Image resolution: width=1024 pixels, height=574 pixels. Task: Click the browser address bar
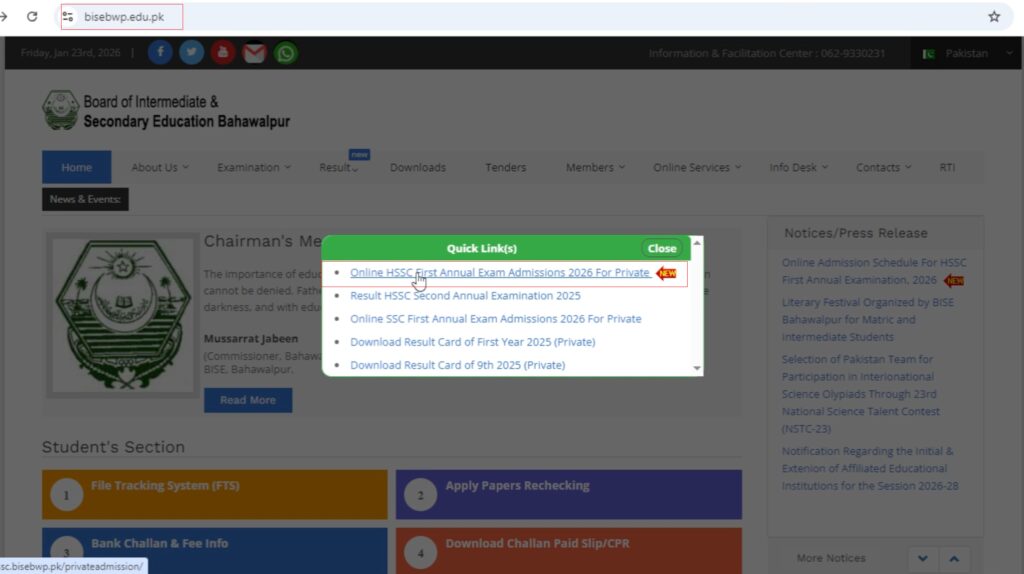tap(500, 17)
